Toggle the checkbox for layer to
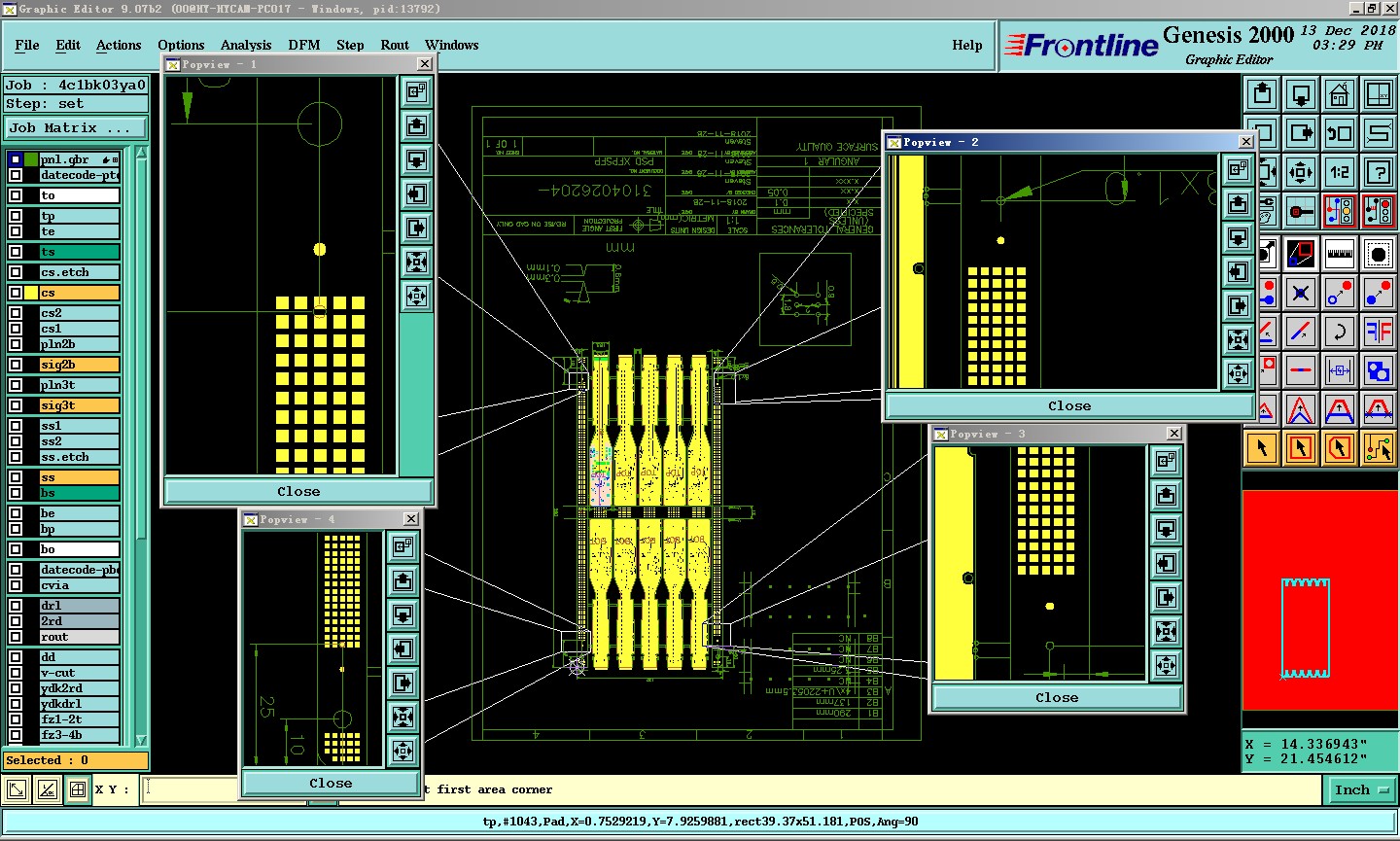1400x841 pixels. coord(16,195)
